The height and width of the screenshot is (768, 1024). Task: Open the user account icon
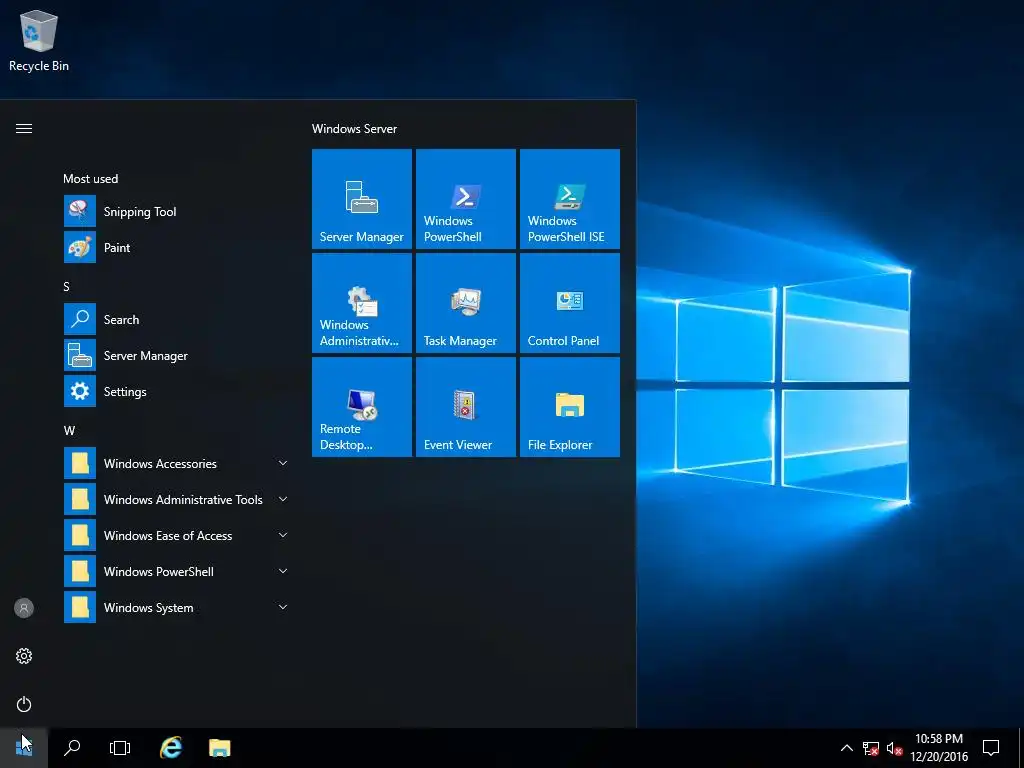(x=24, y=608)
